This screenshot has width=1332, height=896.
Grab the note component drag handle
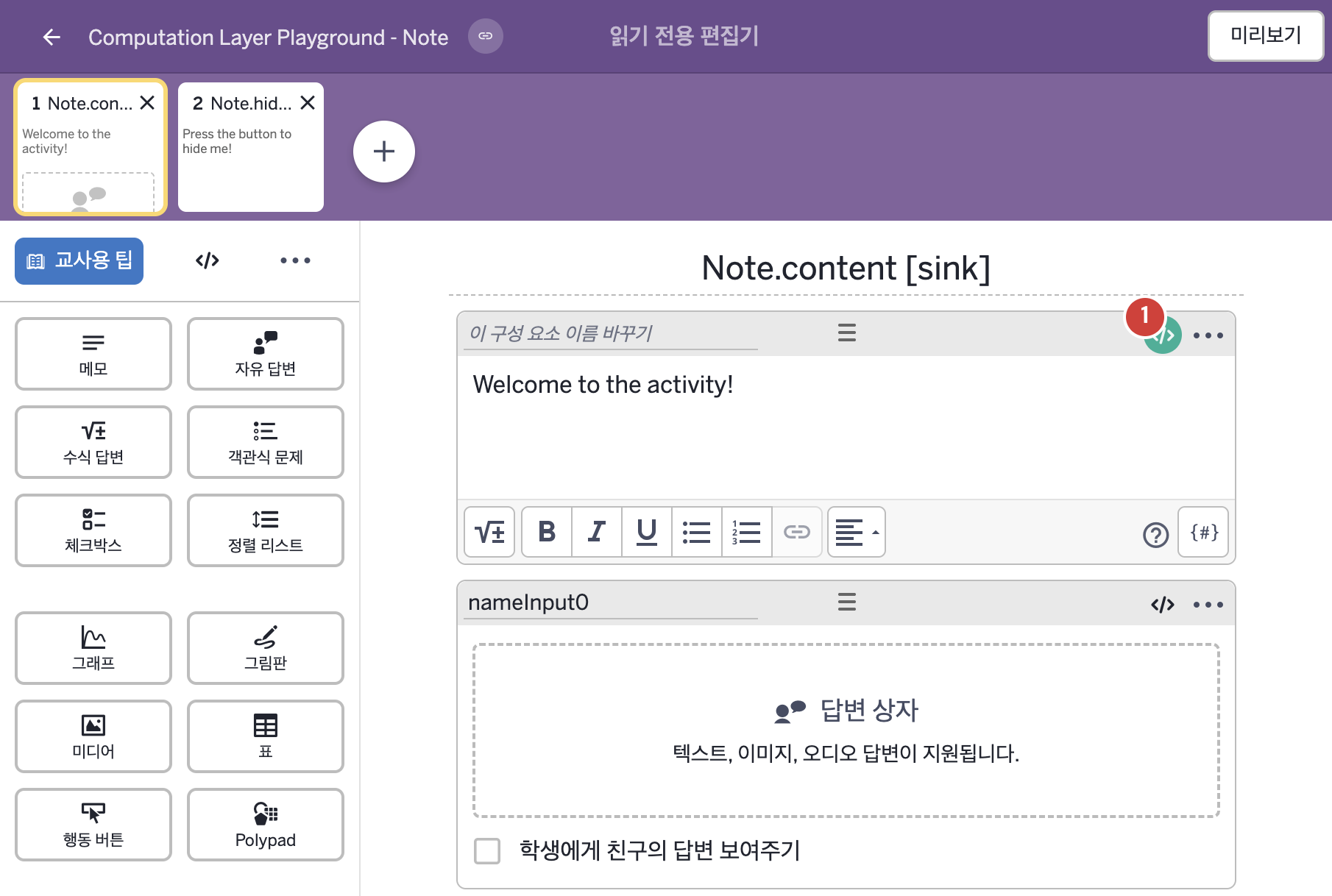point(847,333)
